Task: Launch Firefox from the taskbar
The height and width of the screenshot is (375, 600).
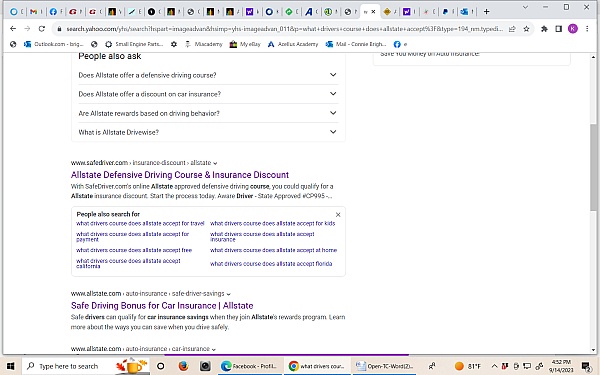Action: coord(183,366)
